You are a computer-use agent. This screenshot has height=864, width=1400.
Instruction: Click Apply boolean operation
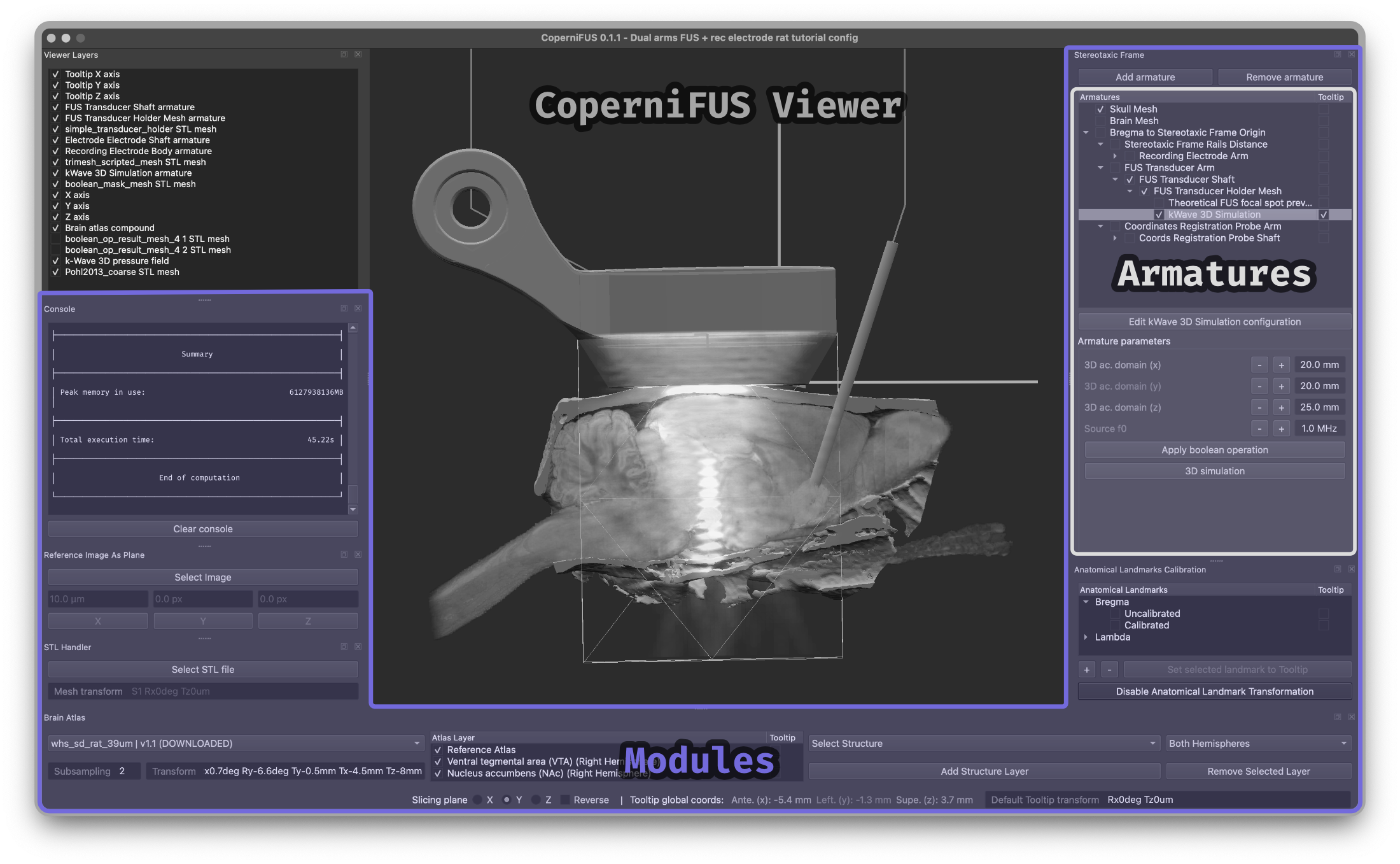(1214, 450)
